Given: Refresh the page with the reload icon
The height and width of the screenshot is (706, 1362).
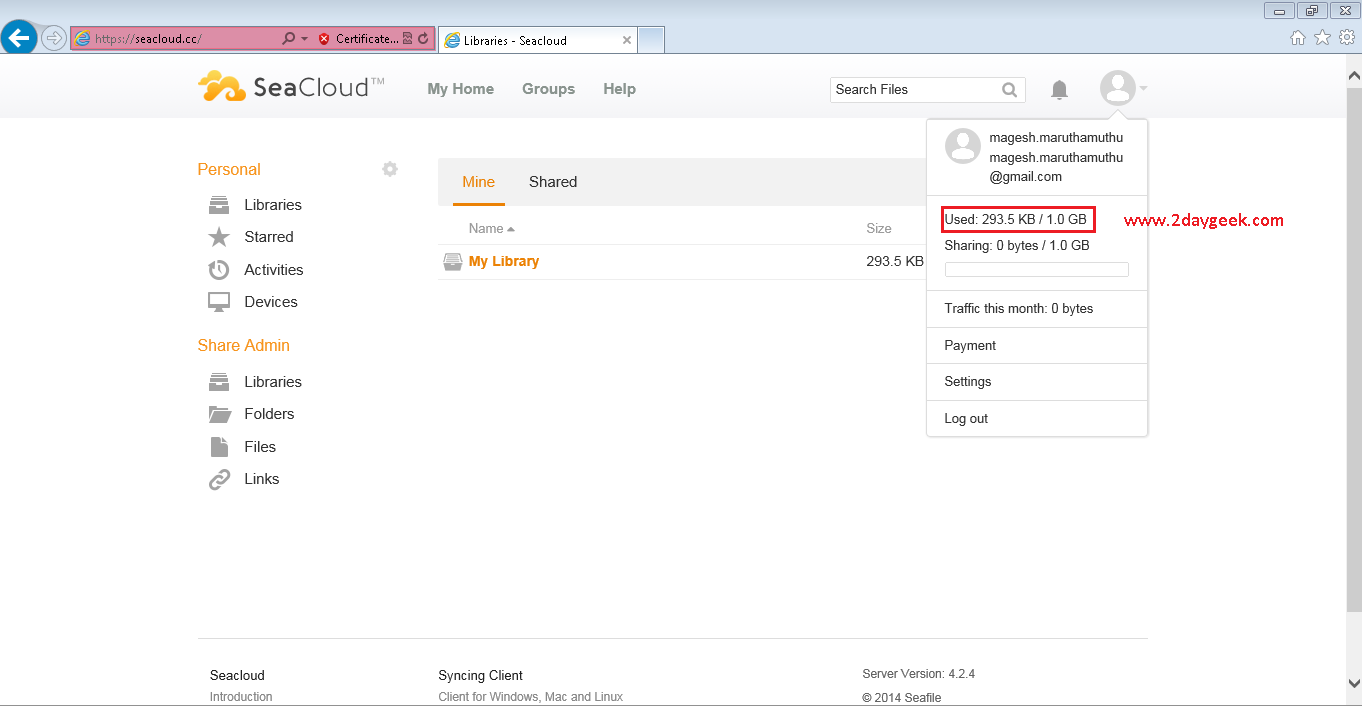Looking at the screenshot, I should click(x=423, y=39).
